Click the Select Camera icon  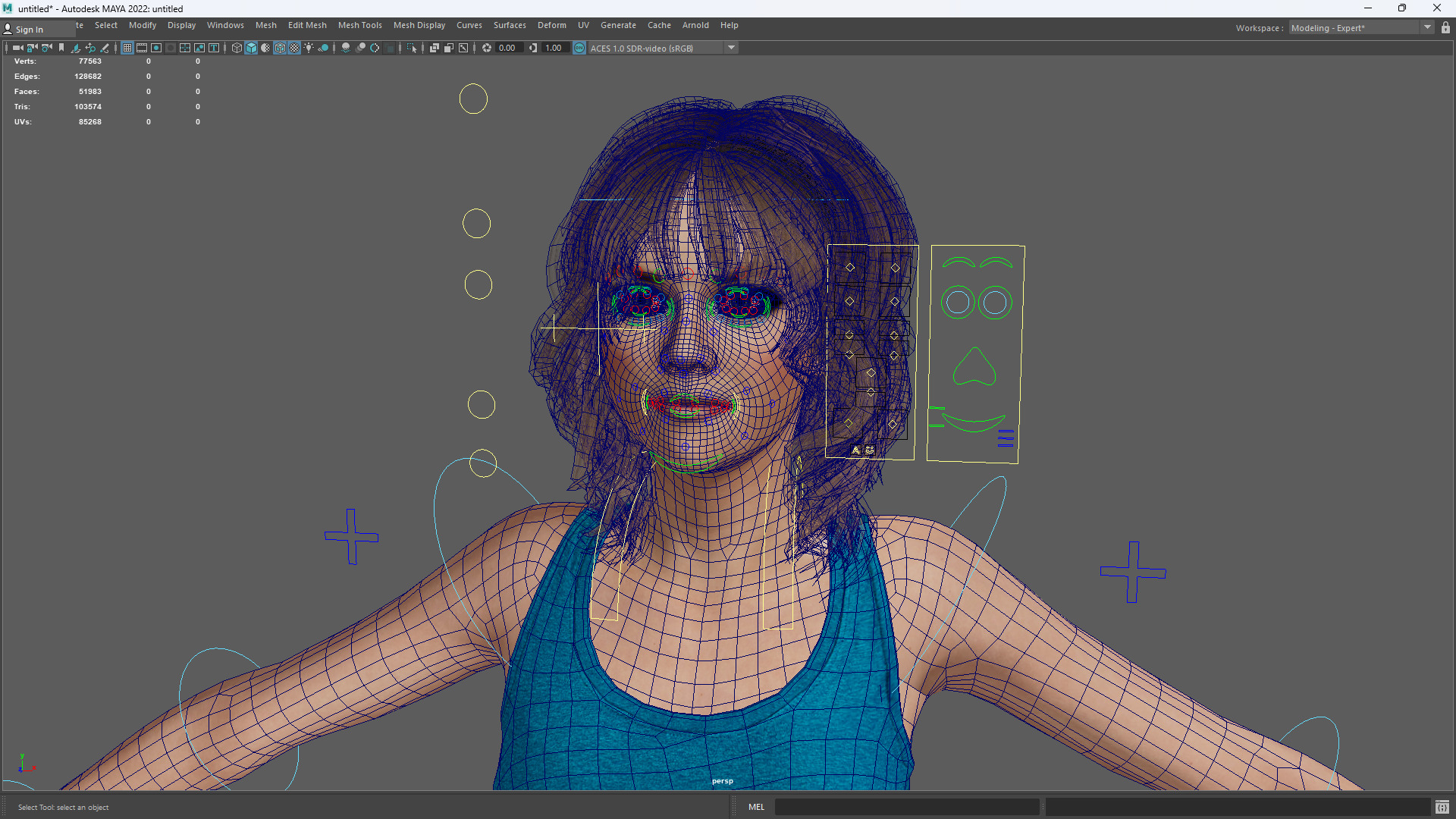(x=17, y=48)
